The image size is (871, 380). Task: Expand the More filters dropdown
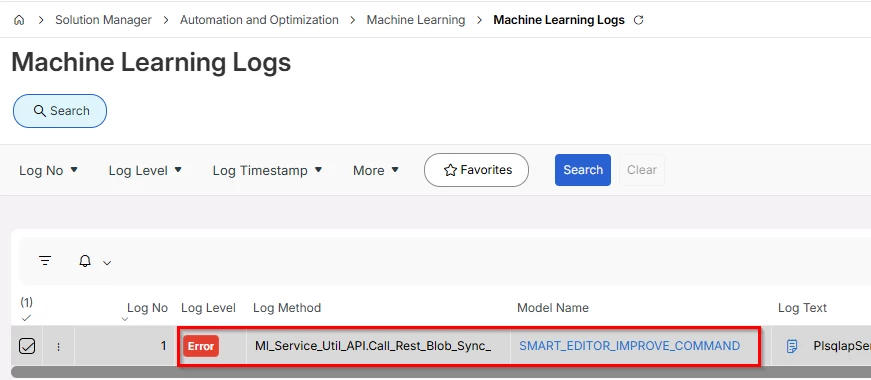point(376,170)
